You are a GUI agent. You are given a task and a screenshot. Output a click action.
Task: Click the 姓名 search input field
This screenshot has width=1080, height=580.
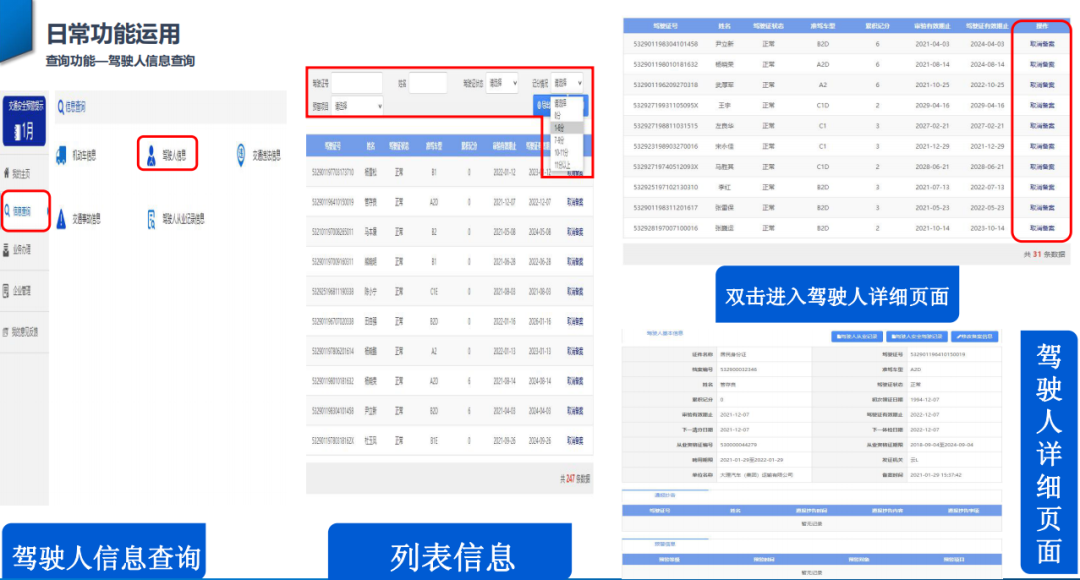428,84
